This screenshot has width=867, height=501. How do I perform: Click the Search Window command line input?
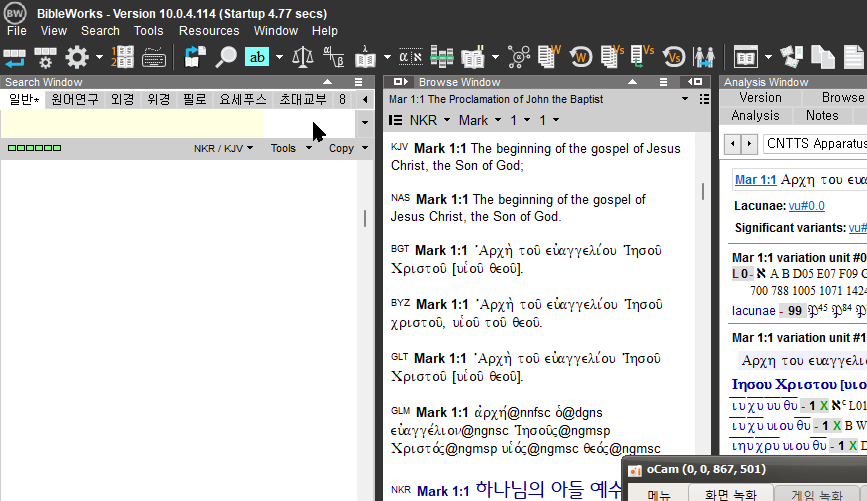click(177, 123)
